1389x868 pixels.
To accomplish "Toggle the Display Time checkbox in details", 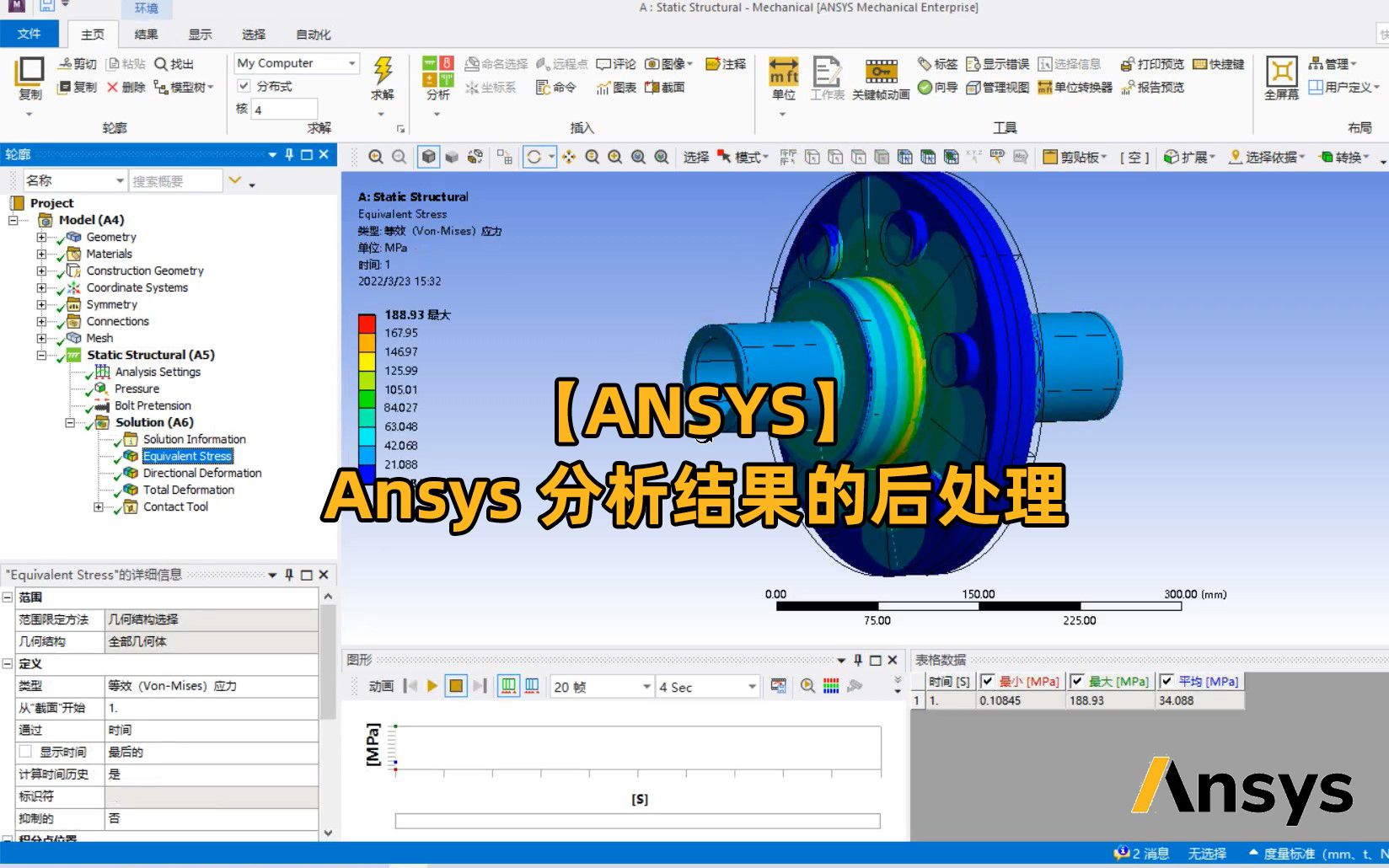I will pos(25,752).
